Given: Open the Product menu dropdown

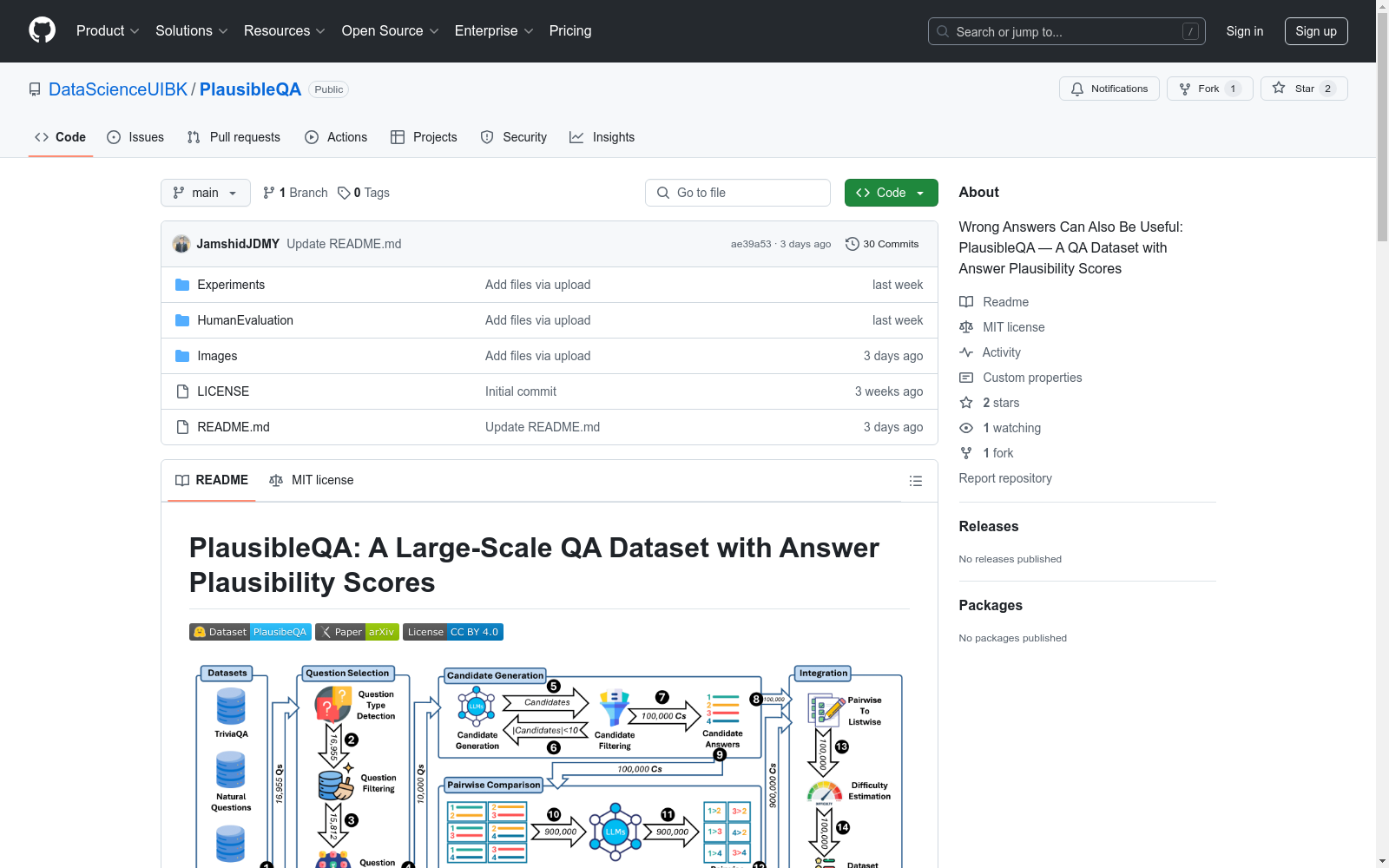Looking at the screenshot, I should pos(108,31).
